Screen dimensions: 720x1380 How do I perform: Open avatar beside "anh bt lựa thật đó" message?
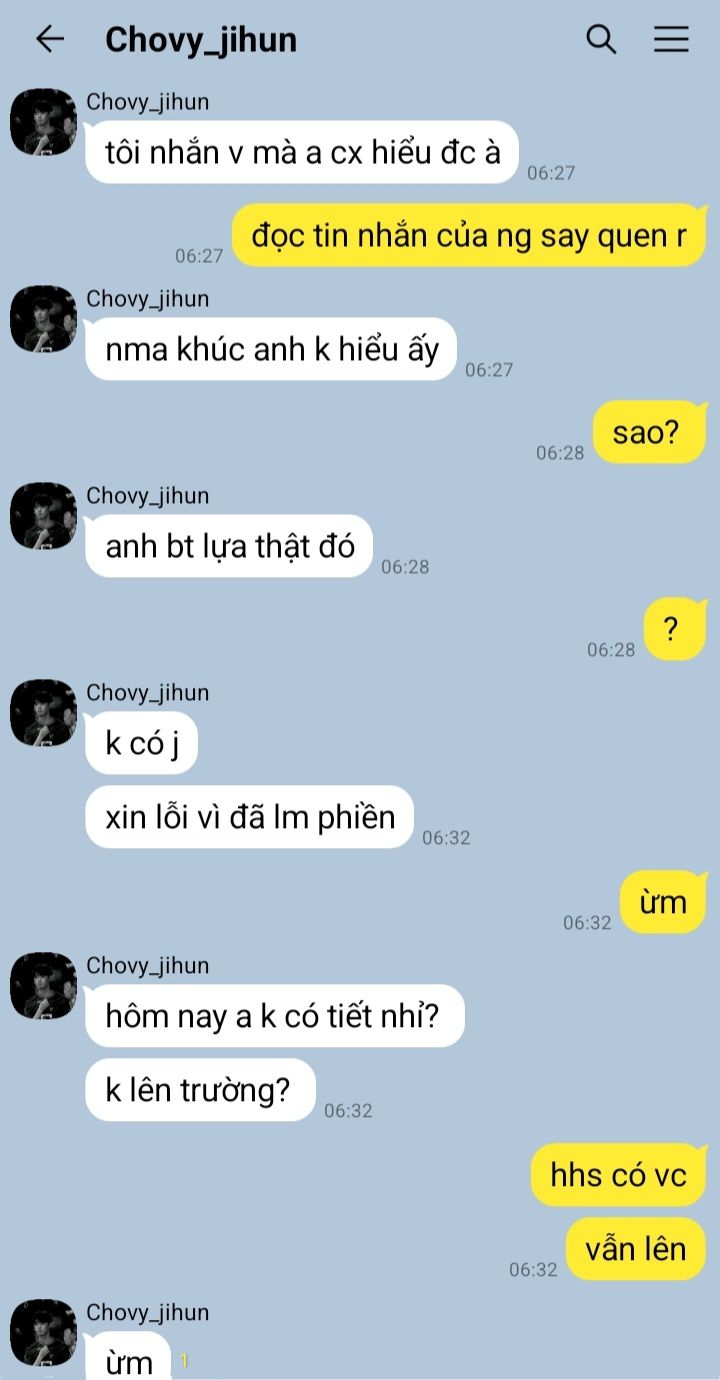(x=43, y=516)
